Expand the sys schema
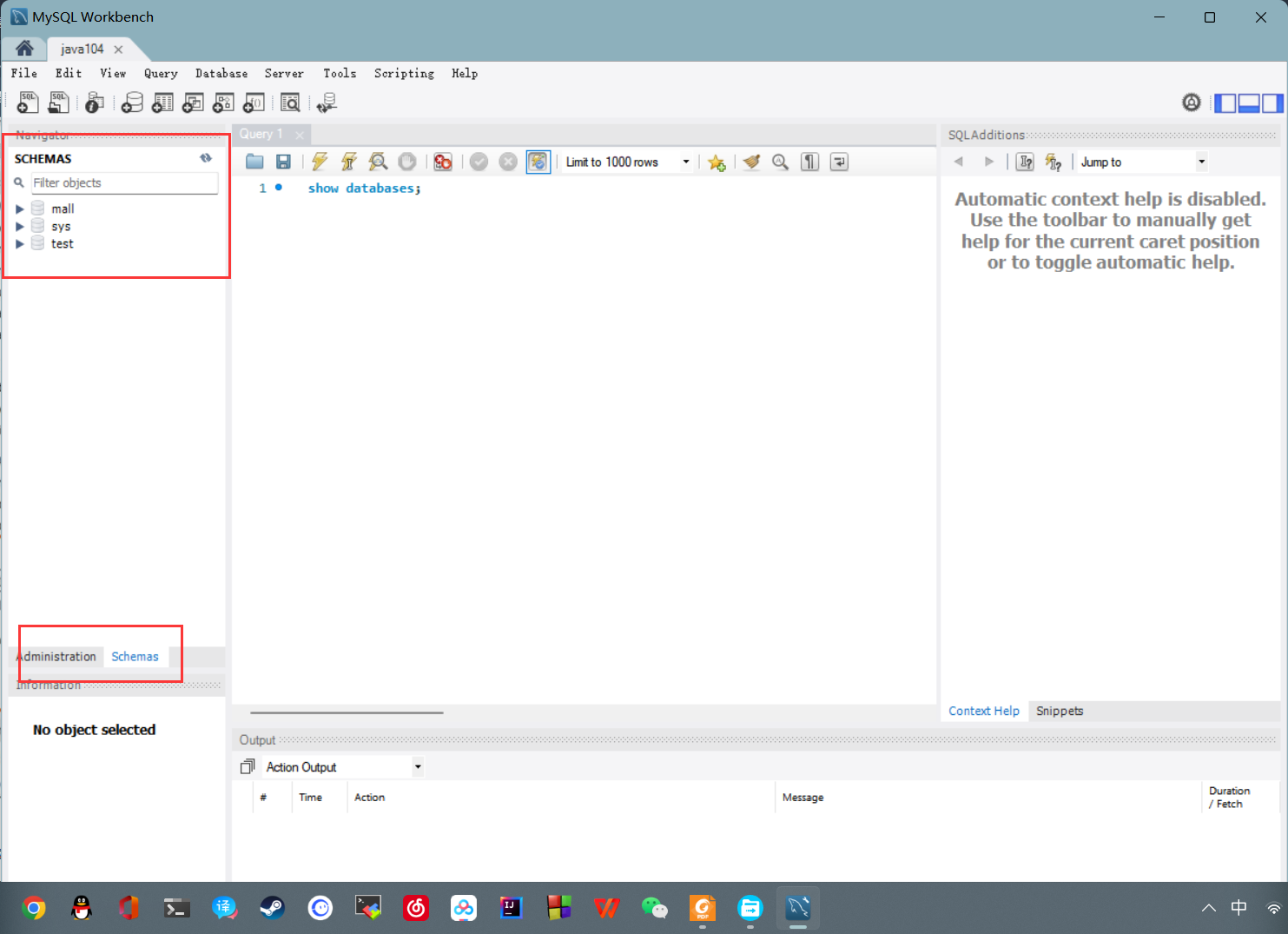 click(x=20, y=226)
